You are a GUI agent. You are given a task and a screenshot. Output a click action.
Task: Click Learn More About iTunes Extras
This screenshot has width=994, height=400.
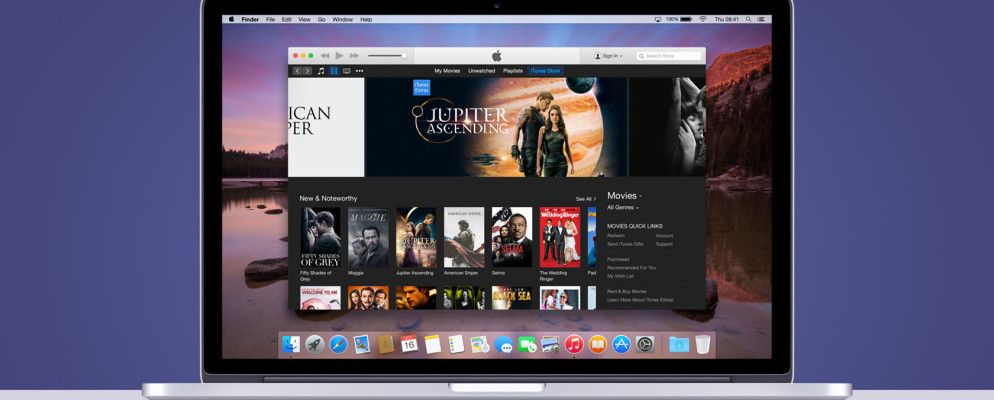(640, 299)
